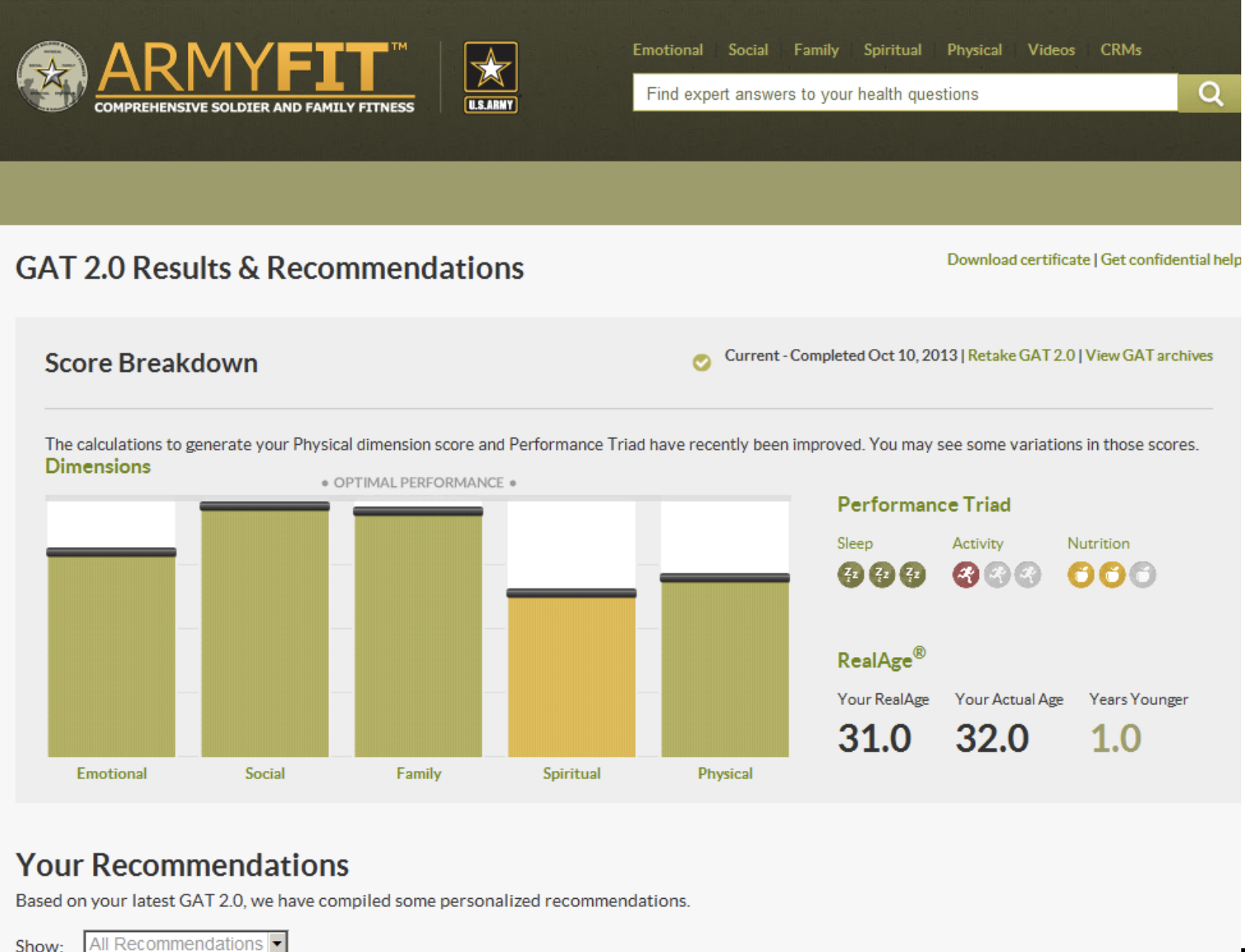Open the Physical navigation menu item
Screen dimensions: 1245x952
974,50
